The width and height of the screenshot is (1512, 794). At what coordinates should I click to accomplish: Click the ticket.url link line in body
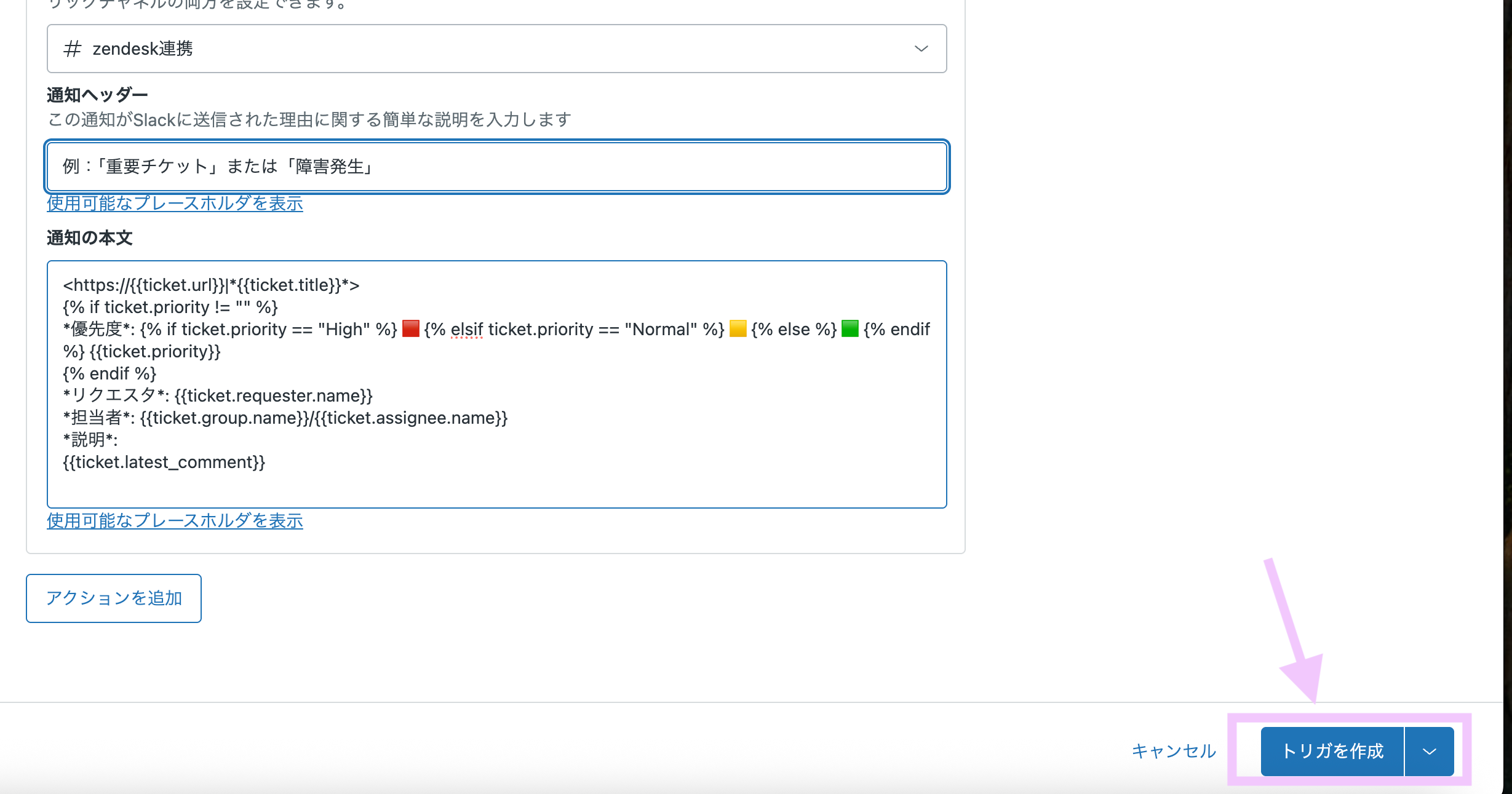tap(211, 285)
